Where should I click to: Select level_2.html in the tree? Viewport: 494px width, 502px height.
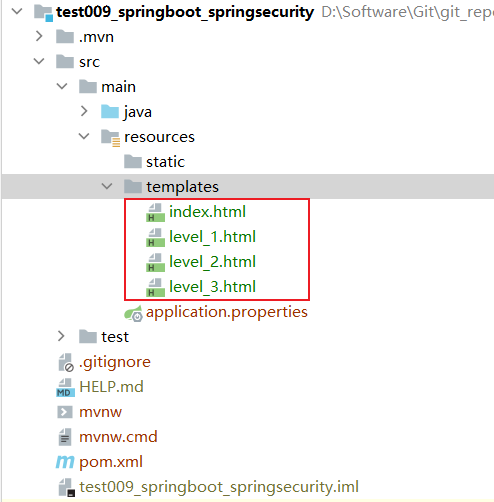(212, 262)
